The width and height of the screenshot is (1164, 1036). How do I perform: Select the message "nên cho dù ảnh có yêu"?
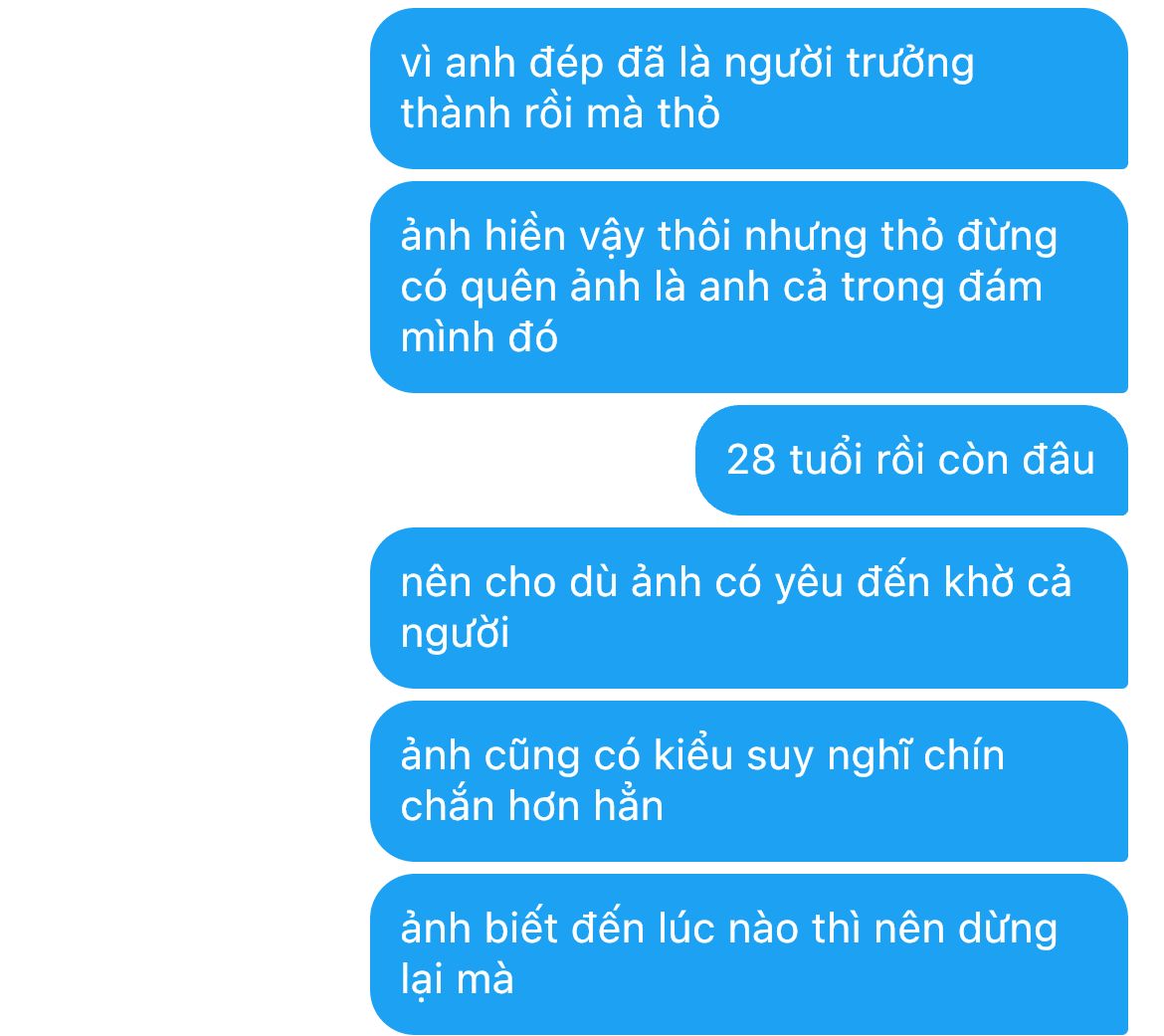[748, 607]
